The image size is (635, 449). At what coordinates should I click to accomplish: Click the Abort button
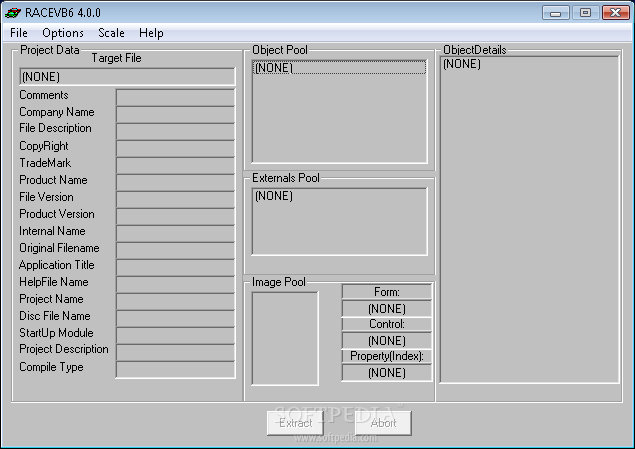click(383, 423)
